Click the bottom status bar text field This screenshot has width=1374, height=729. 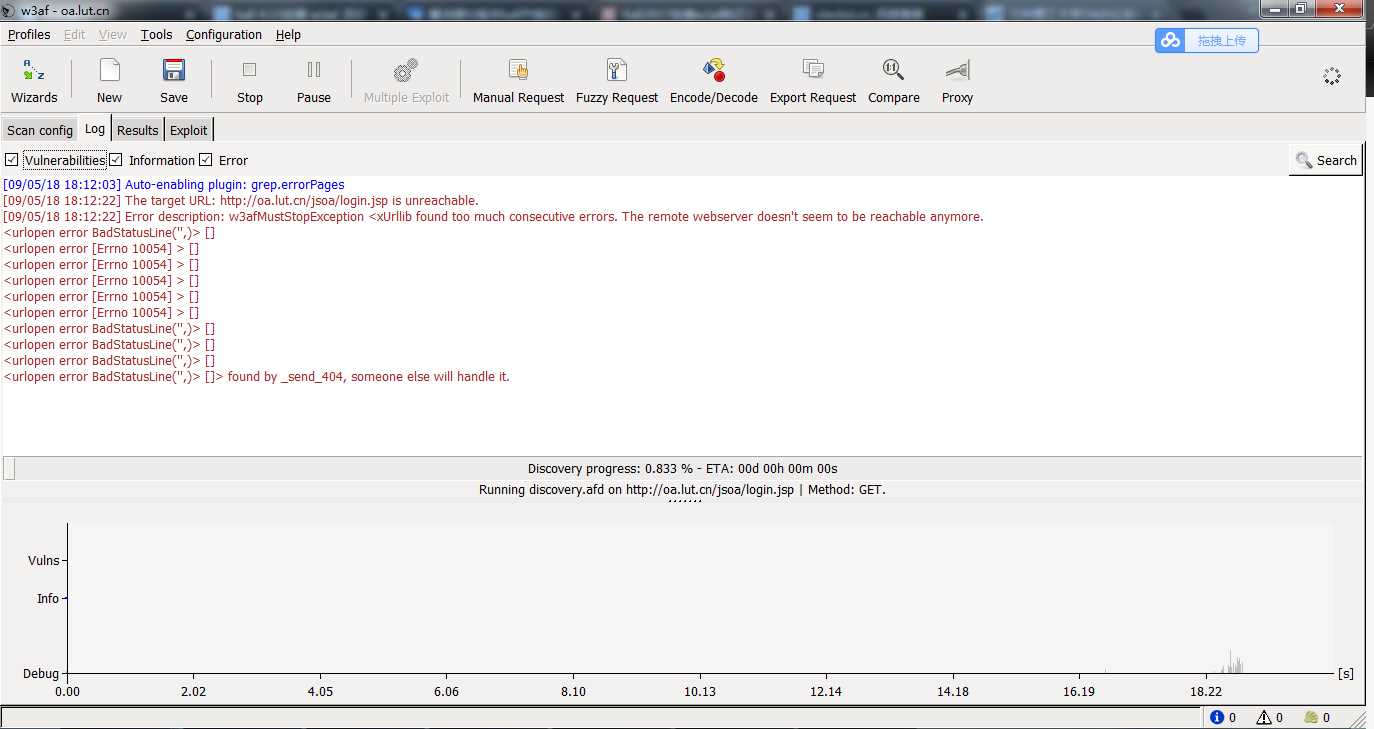pyautogui.click(x=600, y=717)
